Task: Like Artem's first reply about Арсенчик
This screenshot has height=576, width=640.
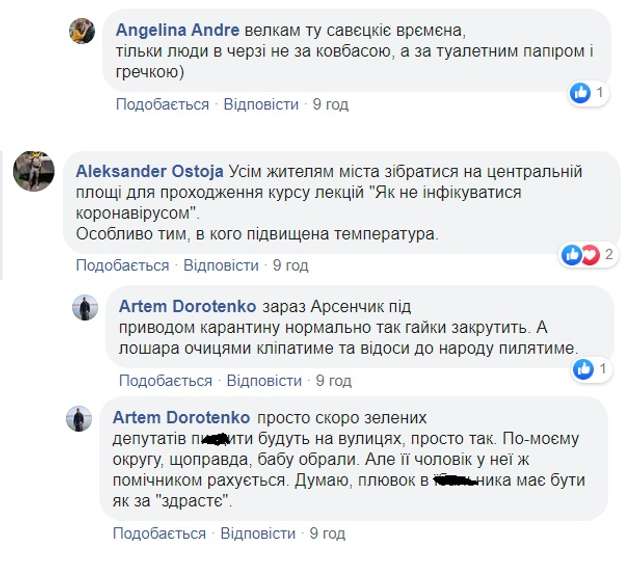Action: tap(165, 381)
